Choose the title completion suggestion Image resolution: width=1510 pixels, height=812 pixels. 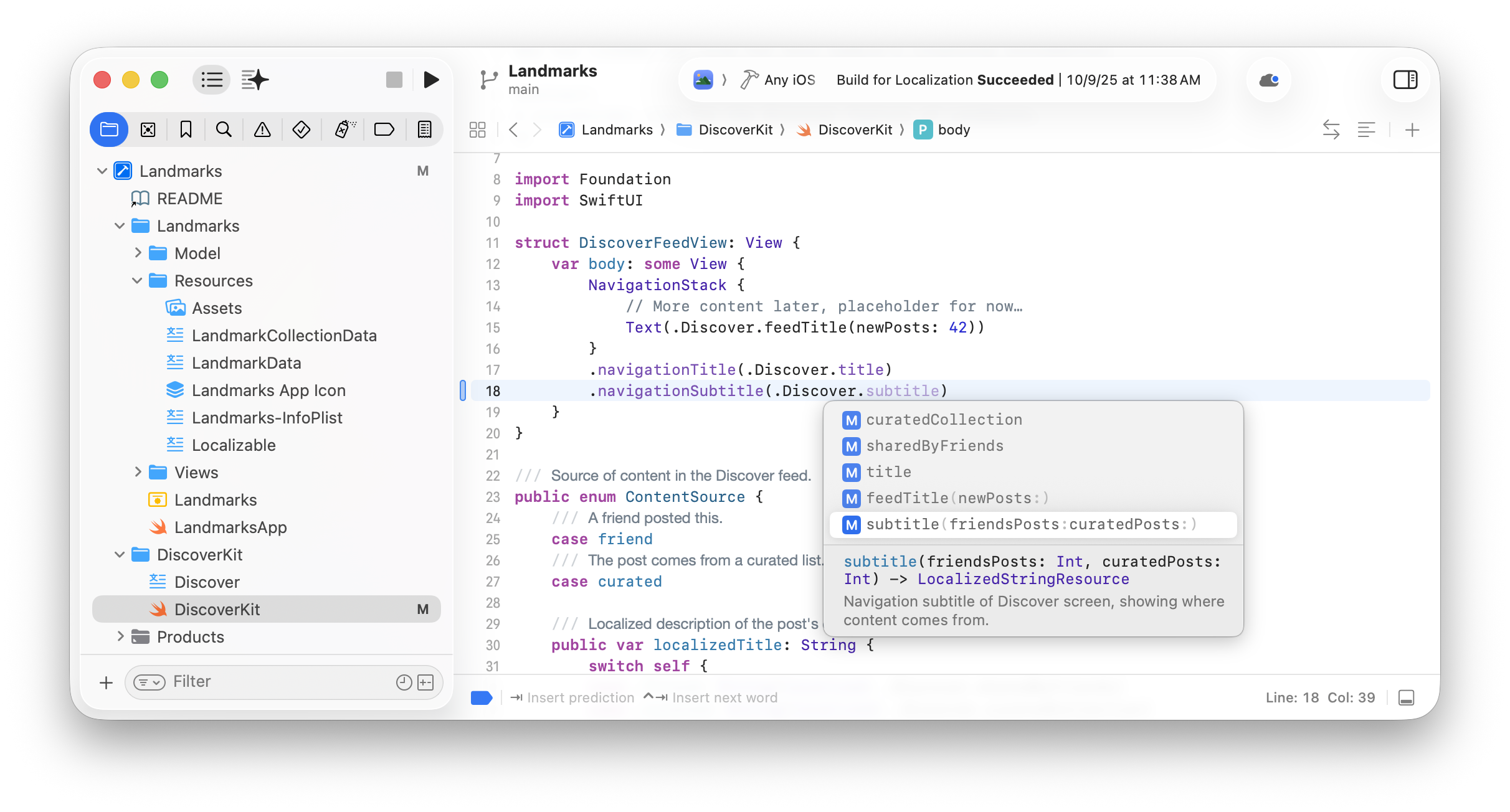coord(1033,472)
